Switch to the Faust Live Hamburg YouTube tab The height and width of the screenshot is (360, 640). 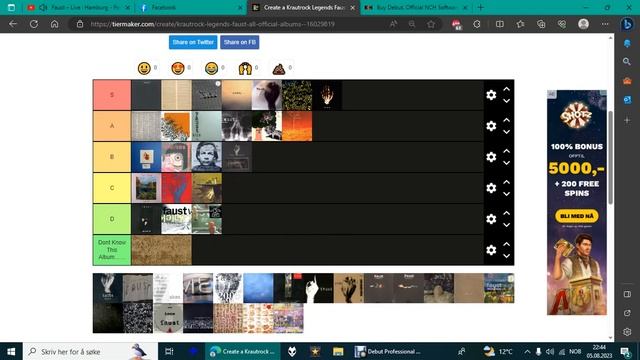(x=78, y=7)
